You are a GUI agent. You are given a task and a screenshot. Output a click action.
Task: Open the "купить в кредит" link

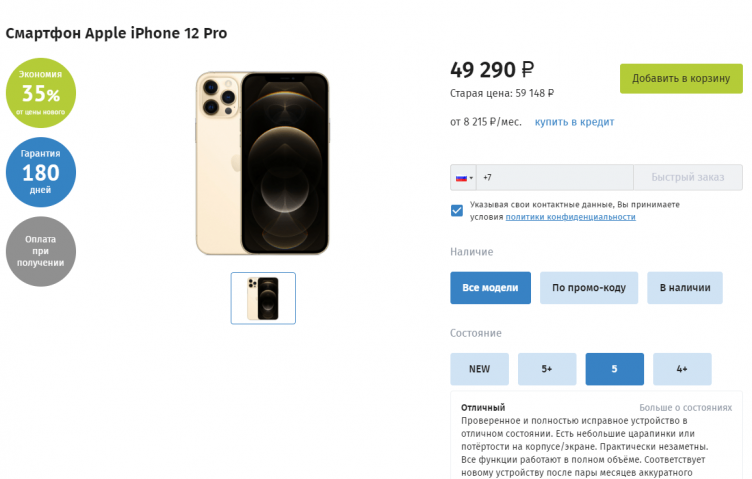(574, 122)
